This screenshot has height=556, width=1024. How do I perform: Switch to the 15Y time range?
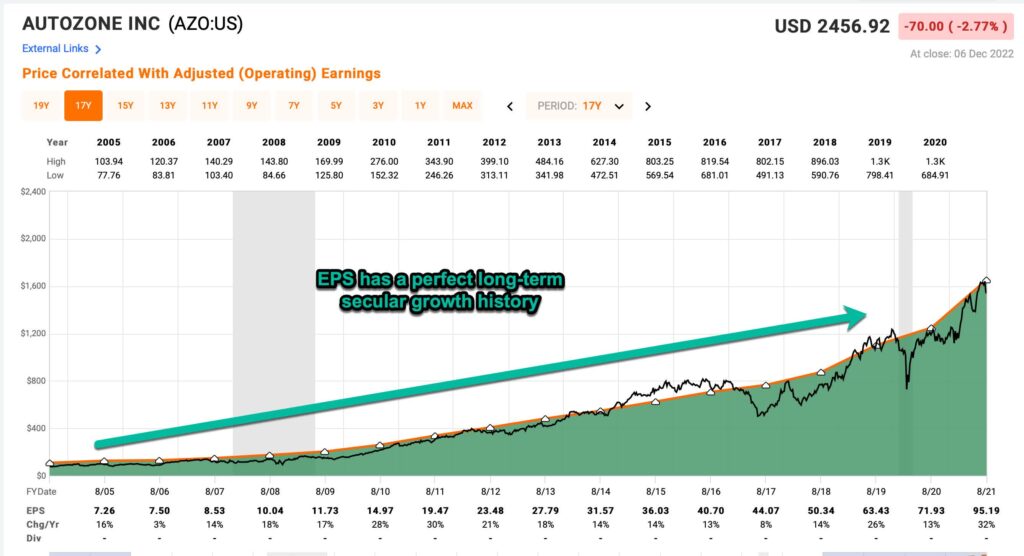(x=125, y=106)
